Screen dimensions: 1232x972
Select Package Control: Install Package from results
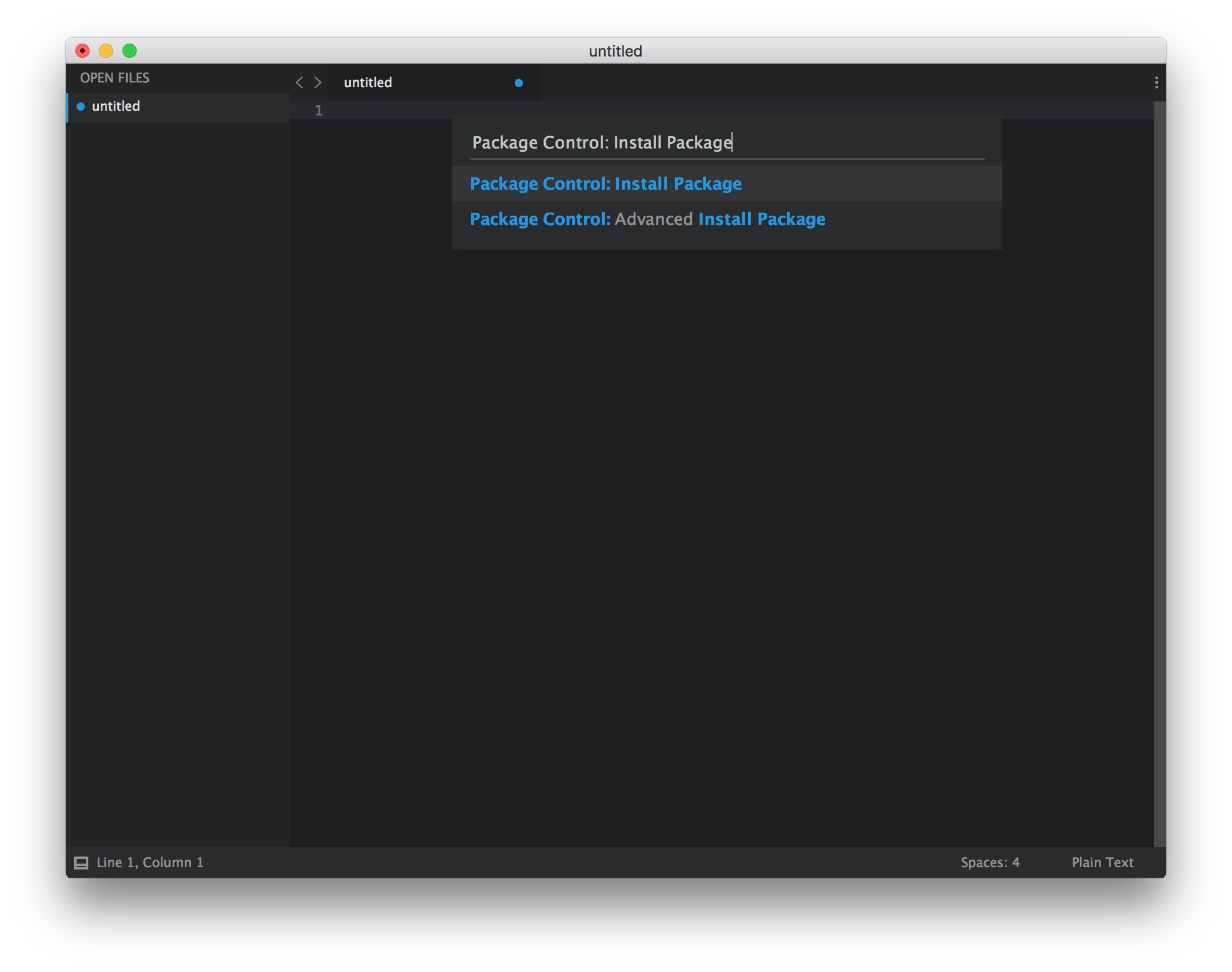tap(605, 183)
